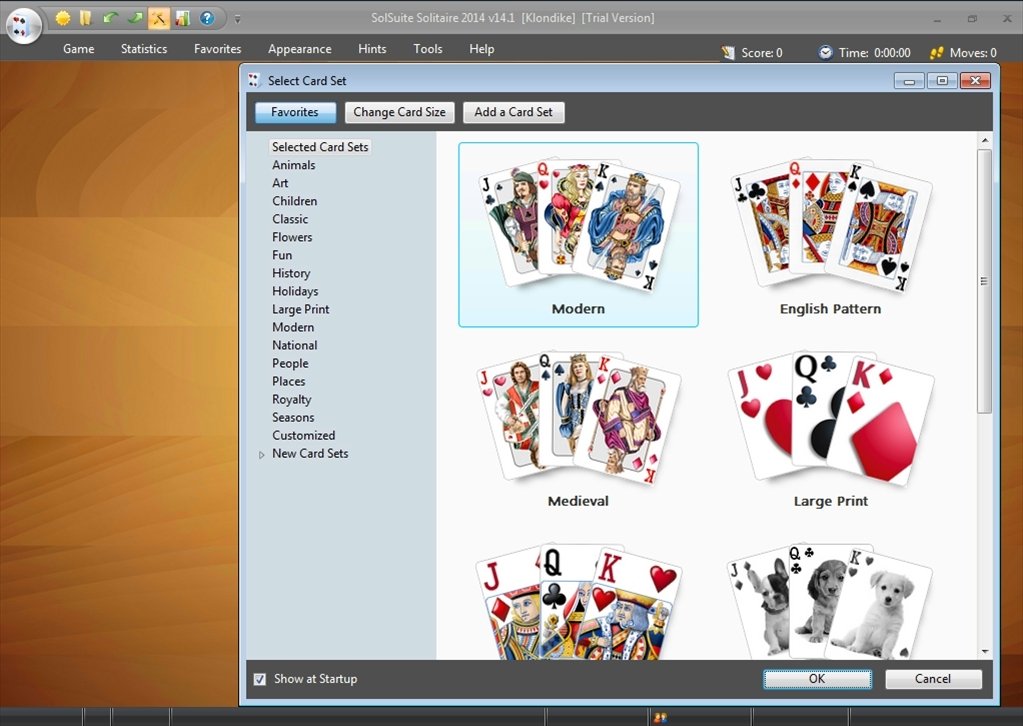This screenshot has height=726, width=1023.
Task: Open the Tools menu
Action: coord(428,49)
